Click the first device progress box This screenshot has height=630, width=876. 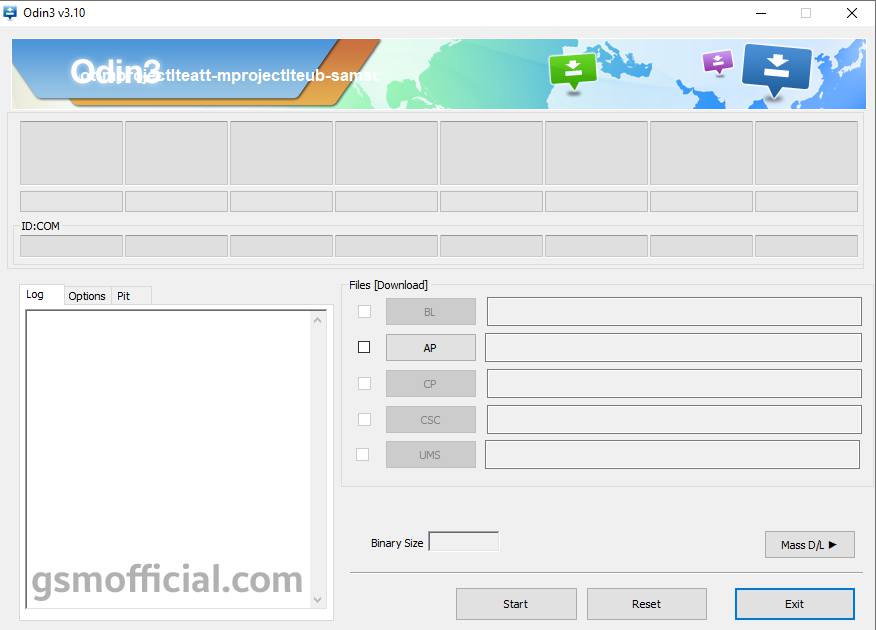tap(72, 152)
